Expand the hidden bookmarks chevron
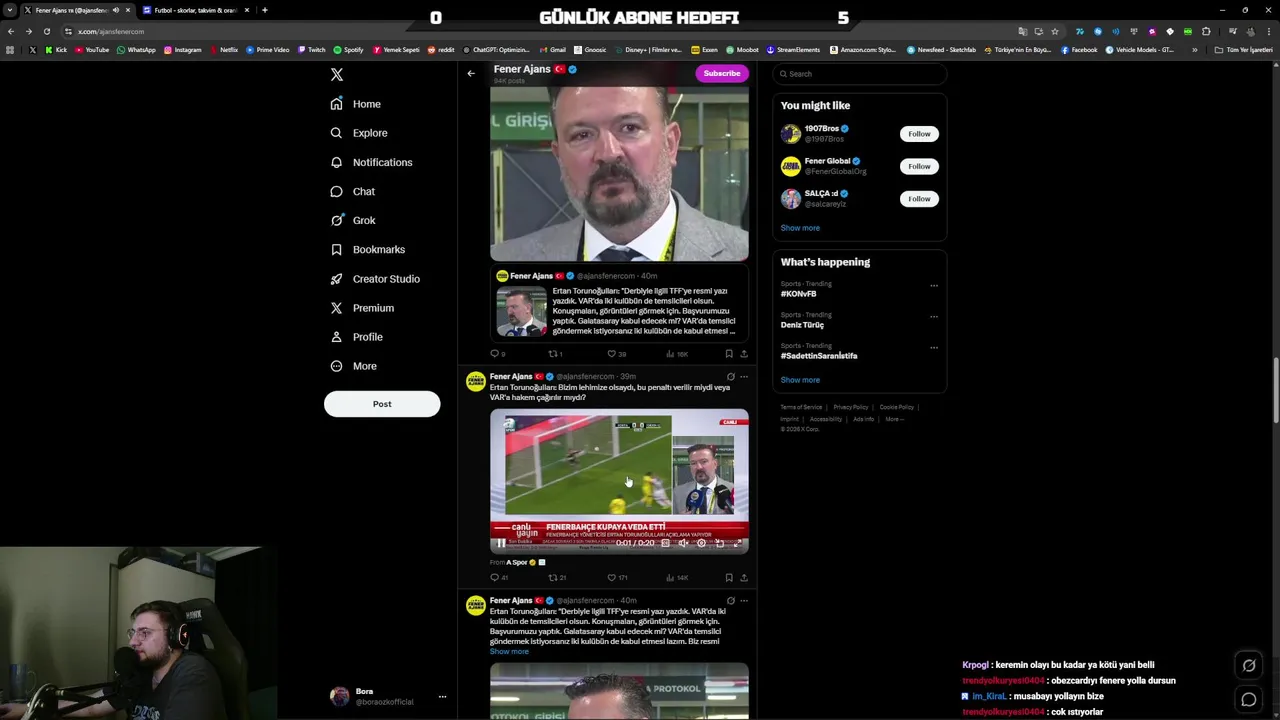Viewport: 1280px width, 720px height. pyautogui.click(x=1194, y=50)
